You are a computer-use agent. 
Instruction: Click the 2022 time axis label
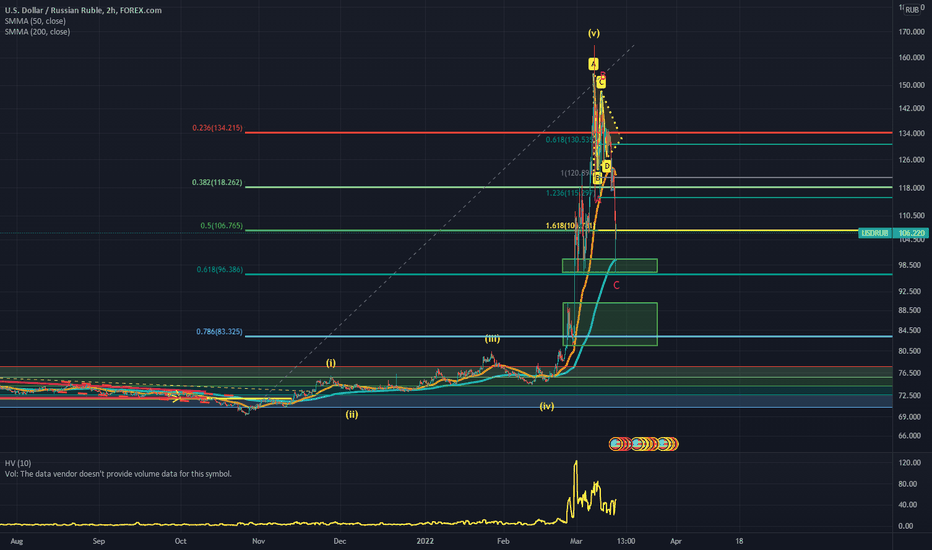425,541
